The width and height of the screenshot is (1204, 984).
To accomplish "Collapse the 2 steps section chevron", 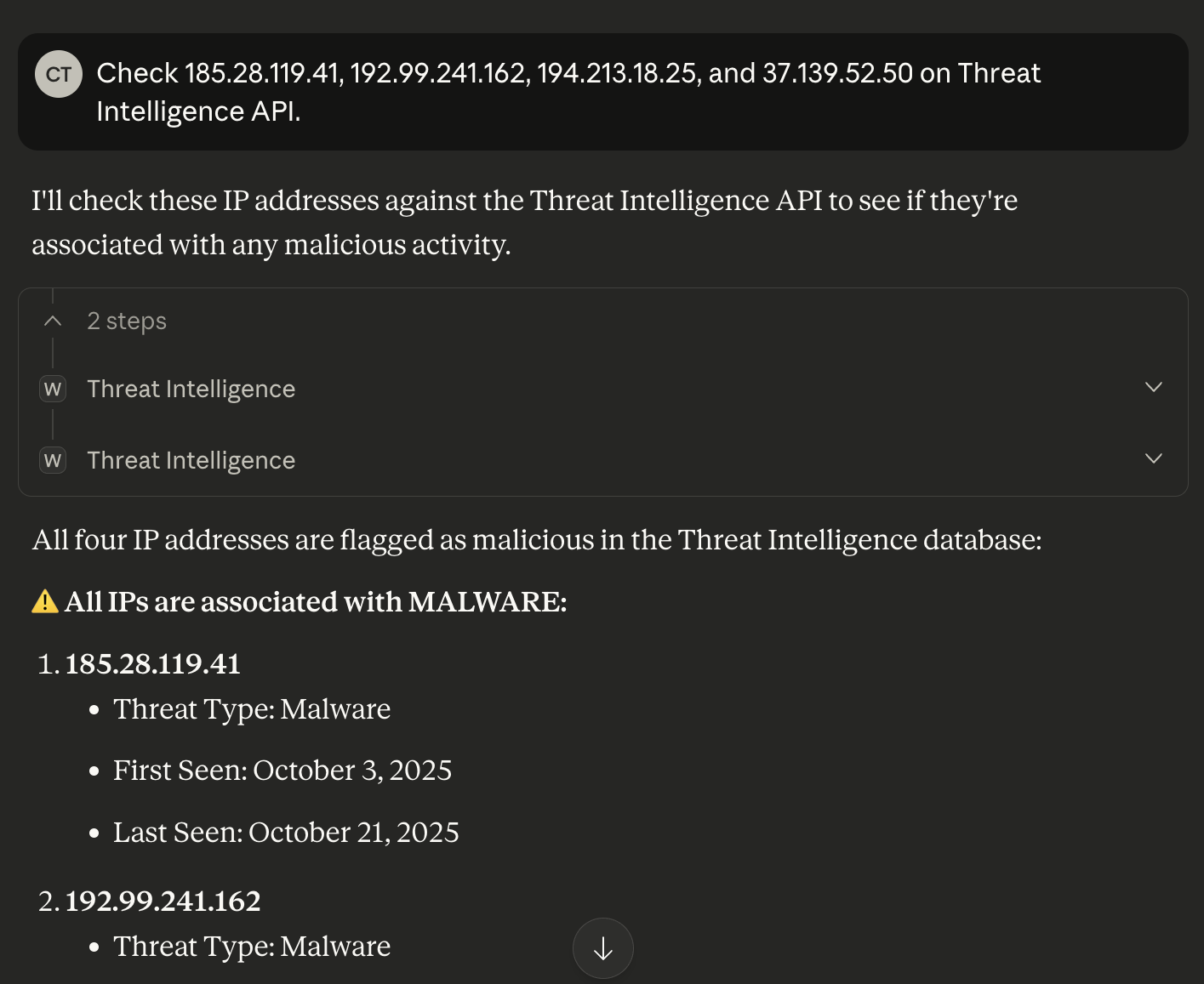I will click(x=53, y=321).
